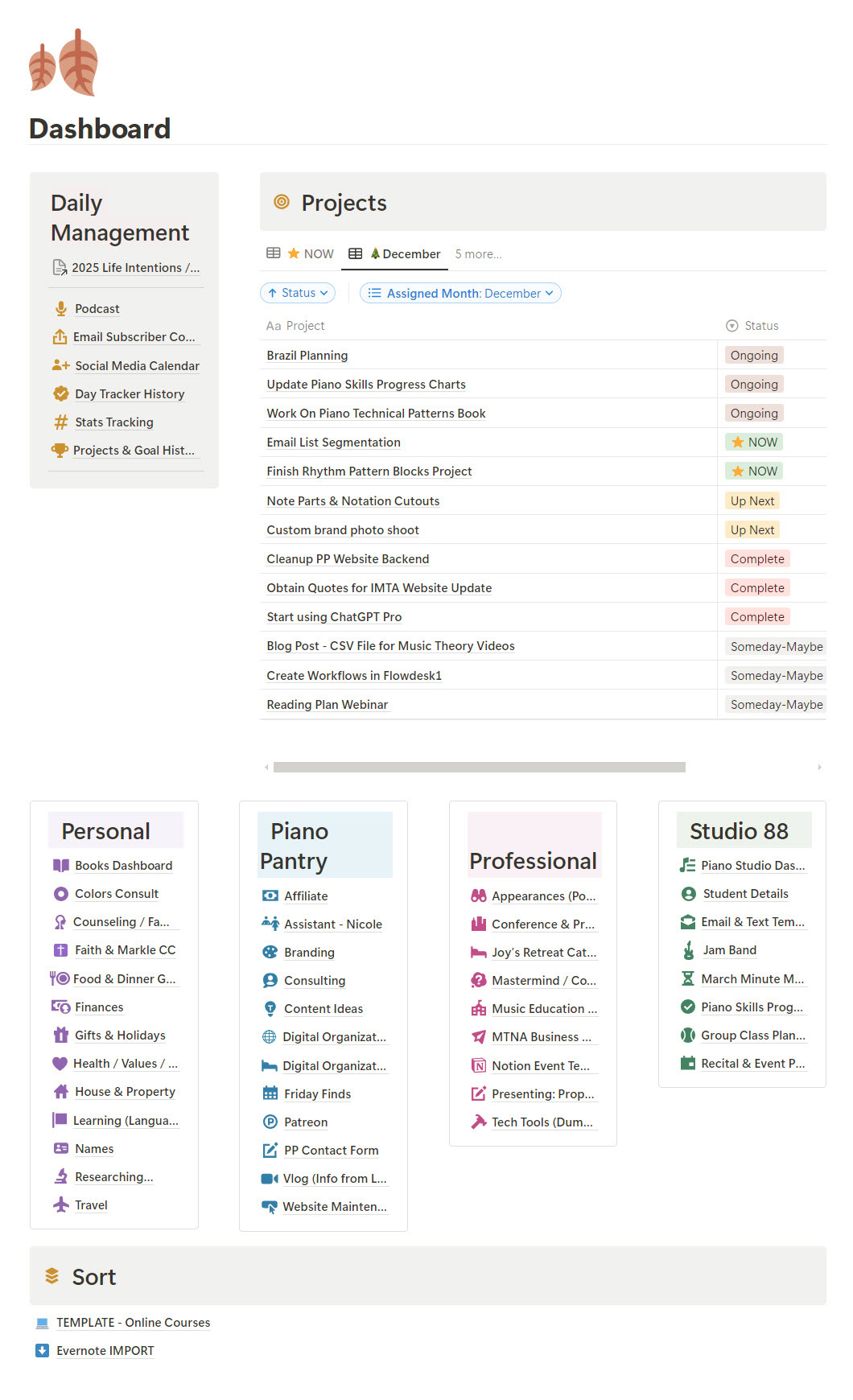Click the hashtag icon beside Stats Tracking
Image resolution: width=853 pixels, height=1400 pixels.
pos(60,422)
